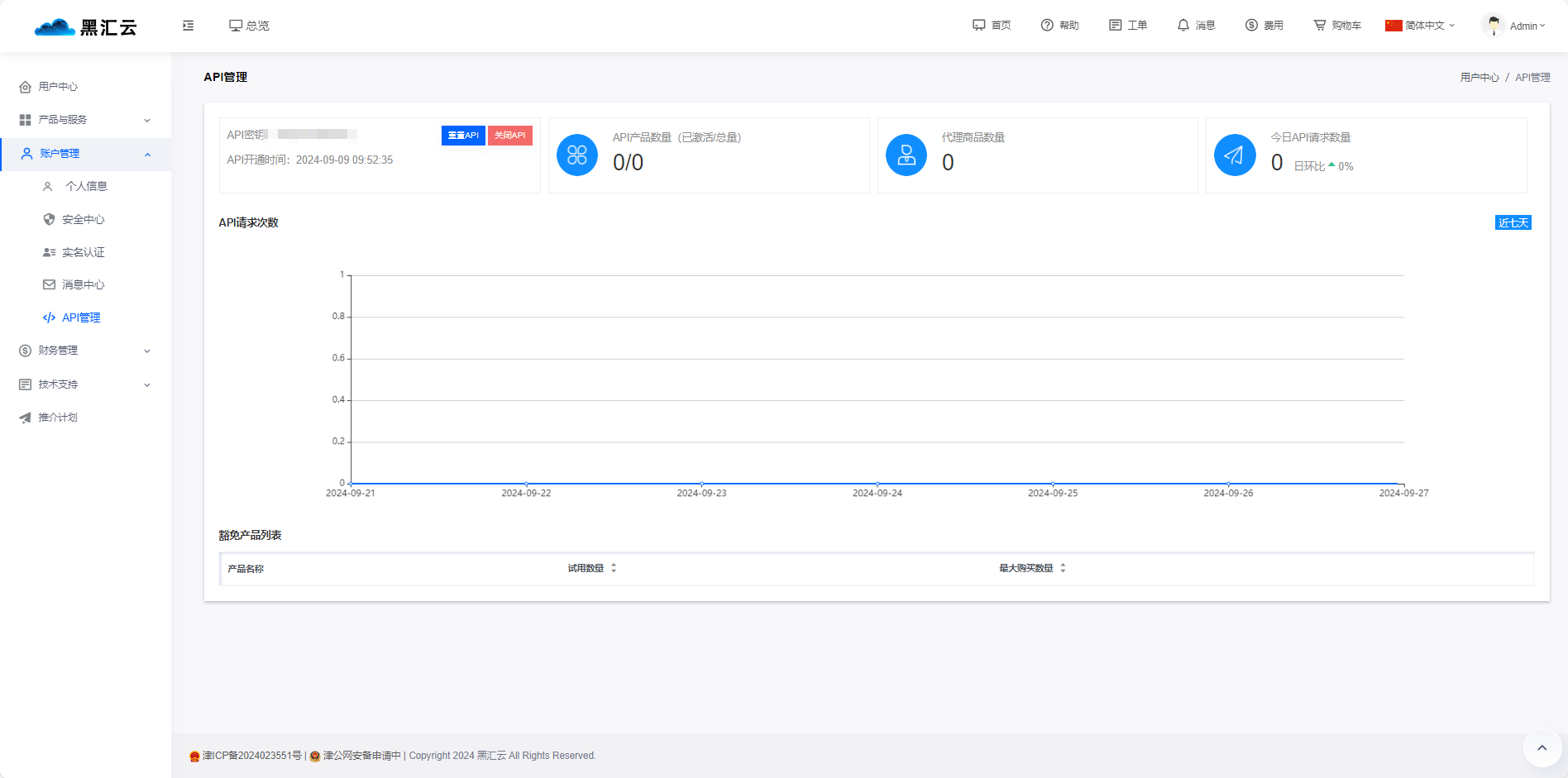Screen dimensions: 1568x778
Task: Open the 费用 billing page
Action: pos(1264,26)
